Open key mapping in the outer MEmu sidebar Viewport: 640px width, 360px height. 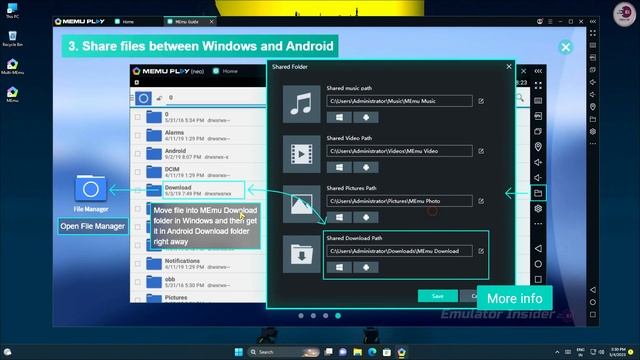pos(593,45)
